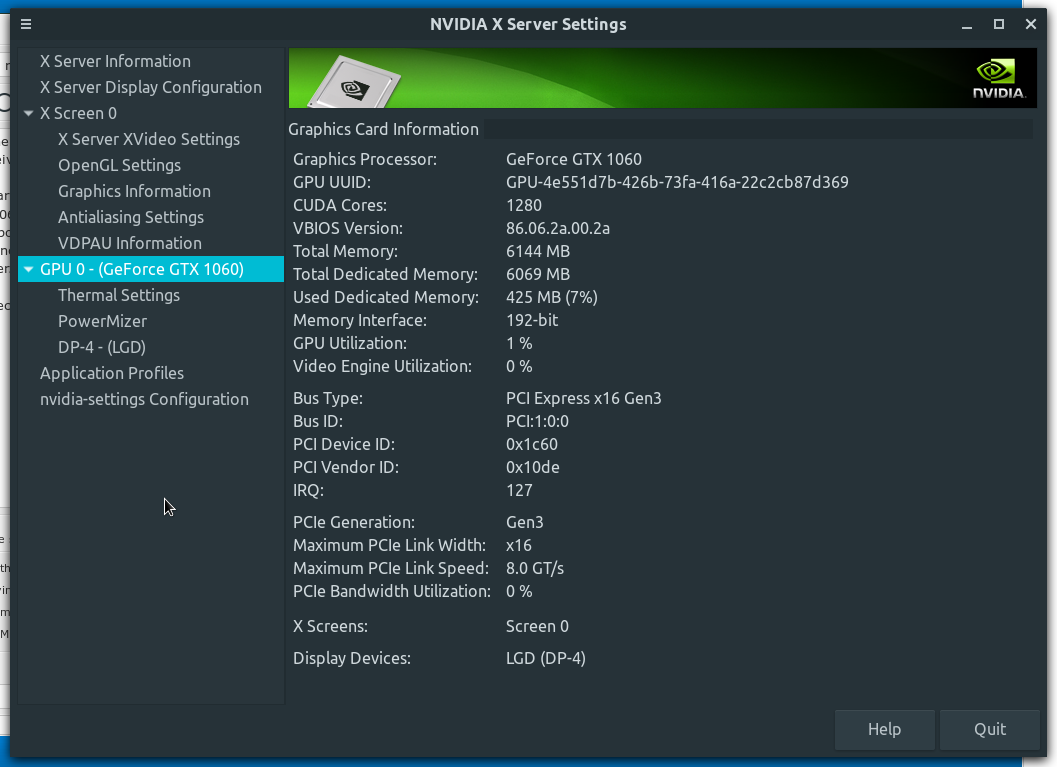
Task: Select PowerMizer in the sidebar
Action: pos(102,321)
